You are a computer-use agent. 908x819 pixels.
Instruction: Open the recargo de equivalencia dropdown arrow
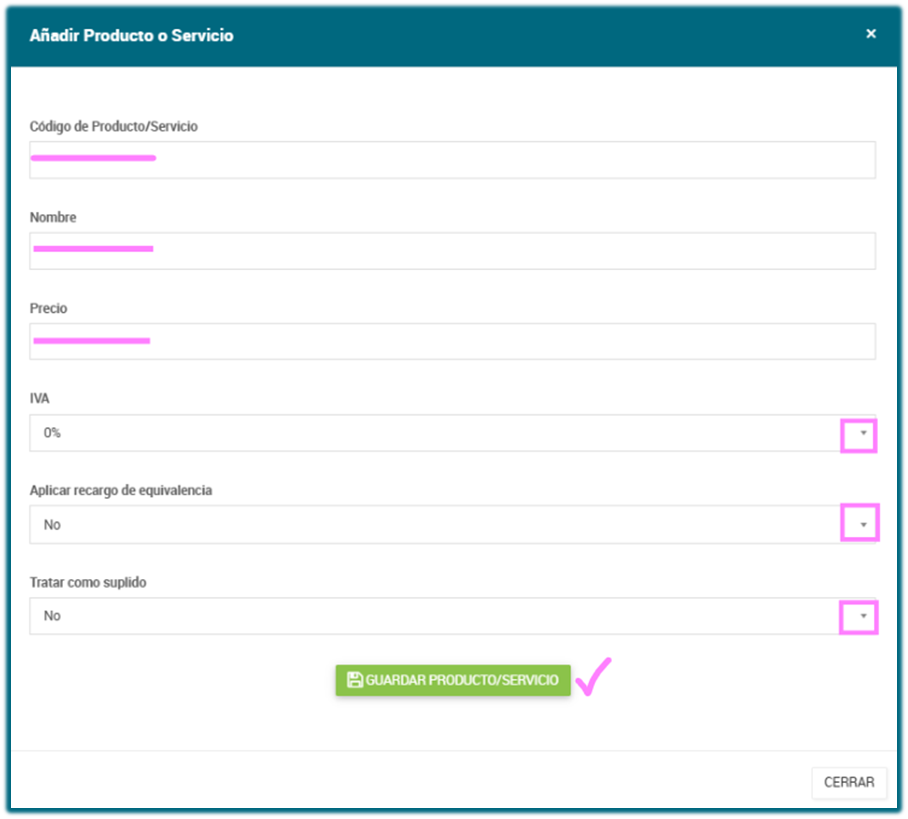coord(862,524)
